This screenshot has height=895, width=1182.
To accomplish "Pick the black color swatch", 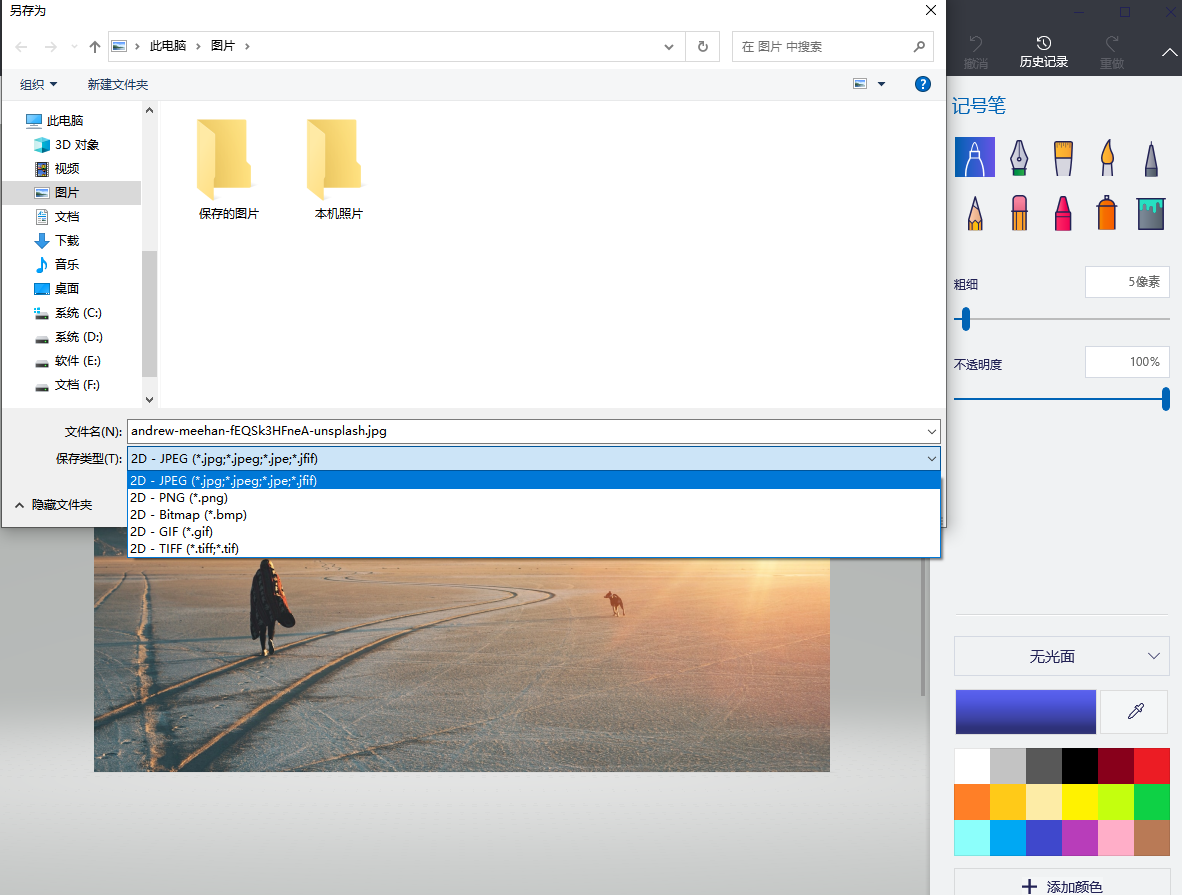I will (1079, 766).
